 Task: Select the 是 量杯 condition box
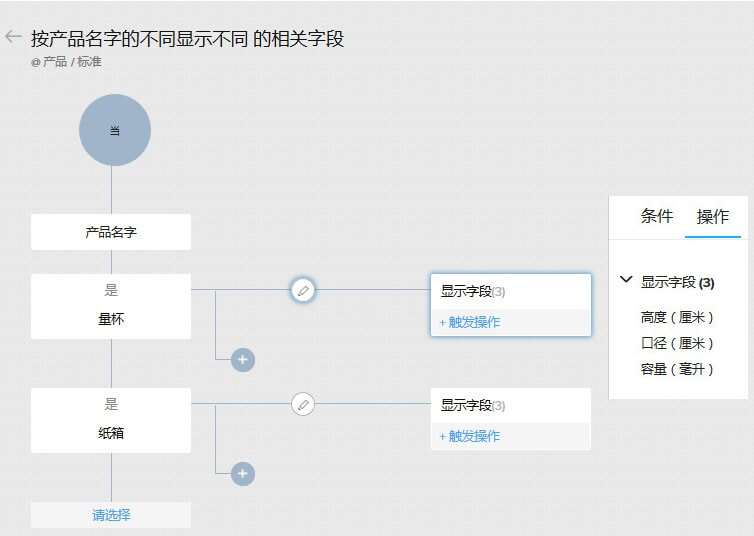[x=111, y=306]
